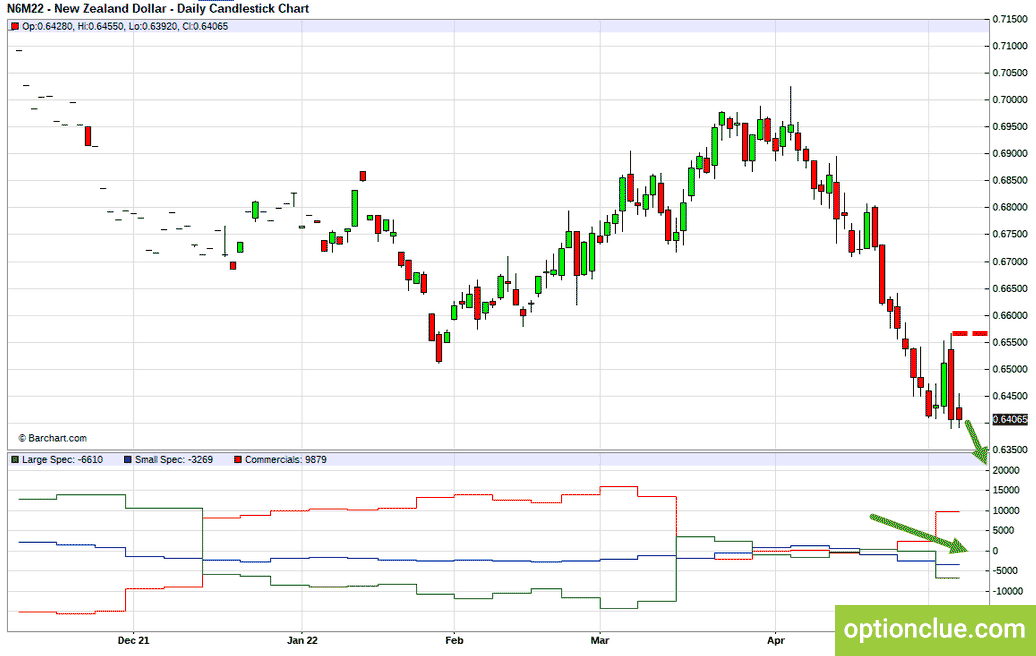Click the 20000 COT axis label

[1006, 470]
